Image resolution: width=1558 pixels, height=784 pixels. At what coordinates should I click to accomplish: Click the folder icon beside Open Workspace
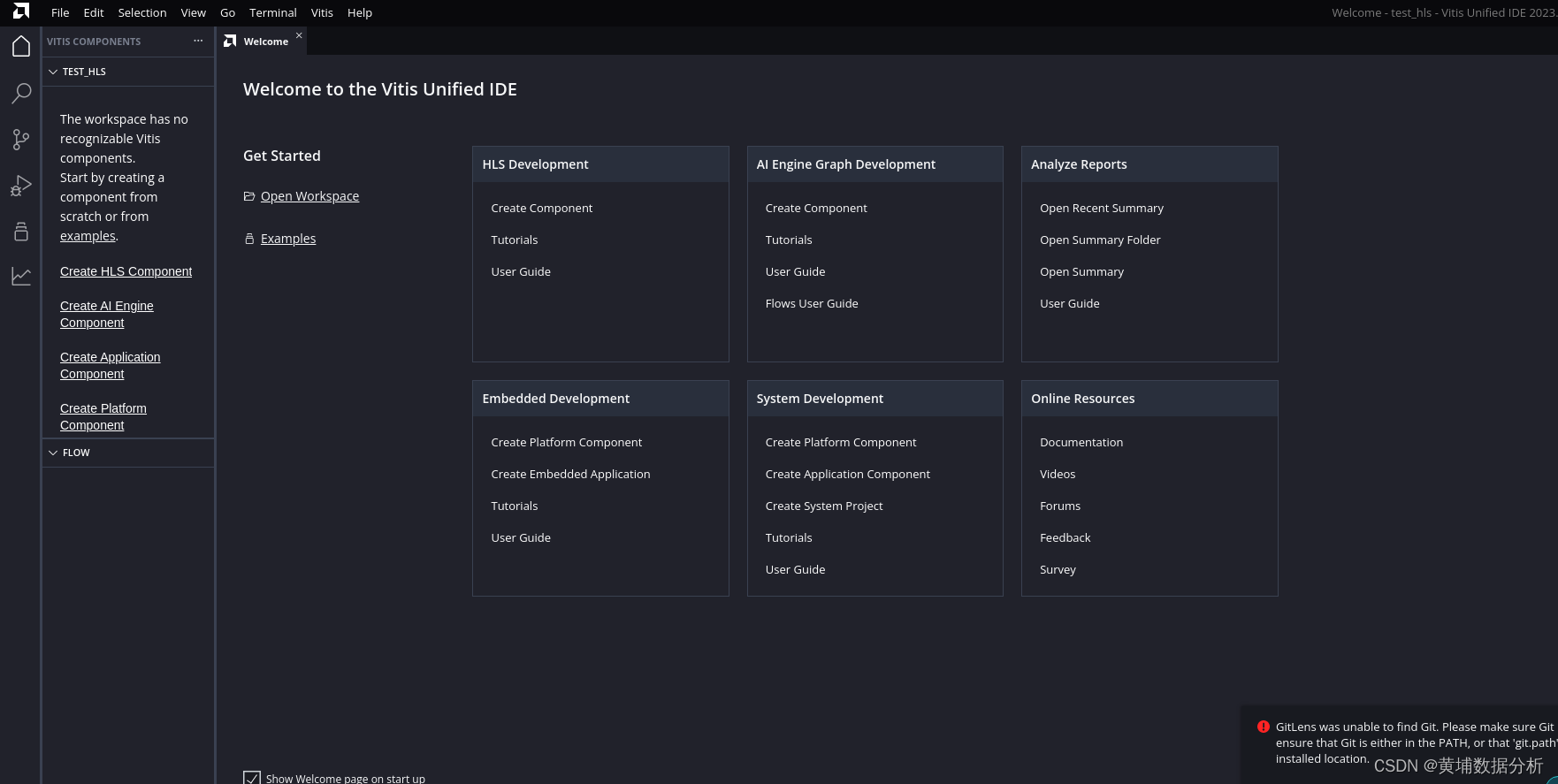[x=249, y=196]
